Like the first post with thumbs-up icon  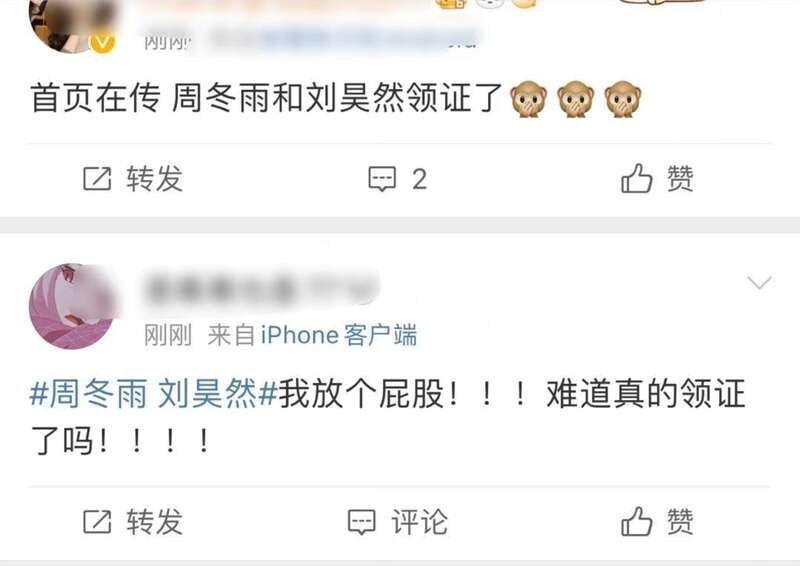[x=636, y=178]
